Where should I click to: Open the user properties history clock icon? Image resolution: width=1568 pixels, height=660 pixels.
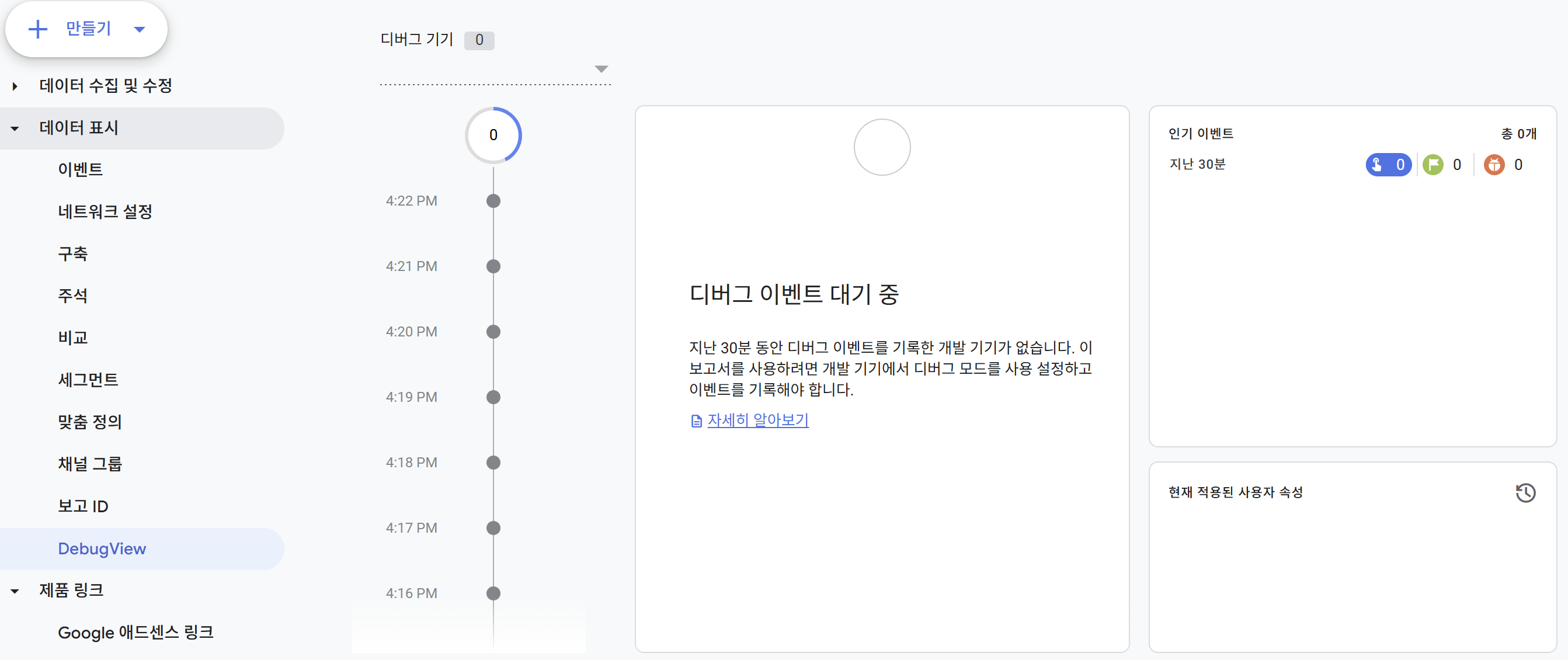coord(1525,492)
